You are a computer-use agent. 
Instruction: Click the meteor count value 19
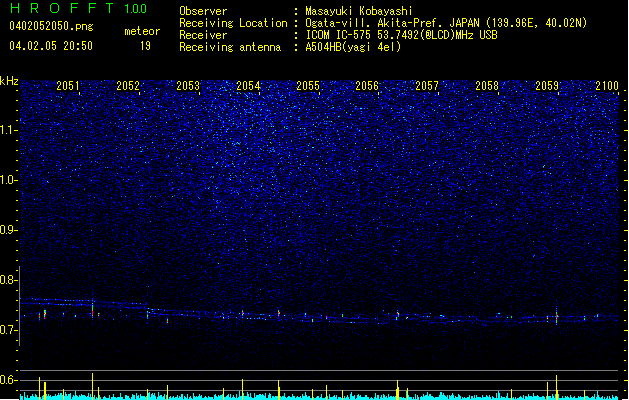145,46
